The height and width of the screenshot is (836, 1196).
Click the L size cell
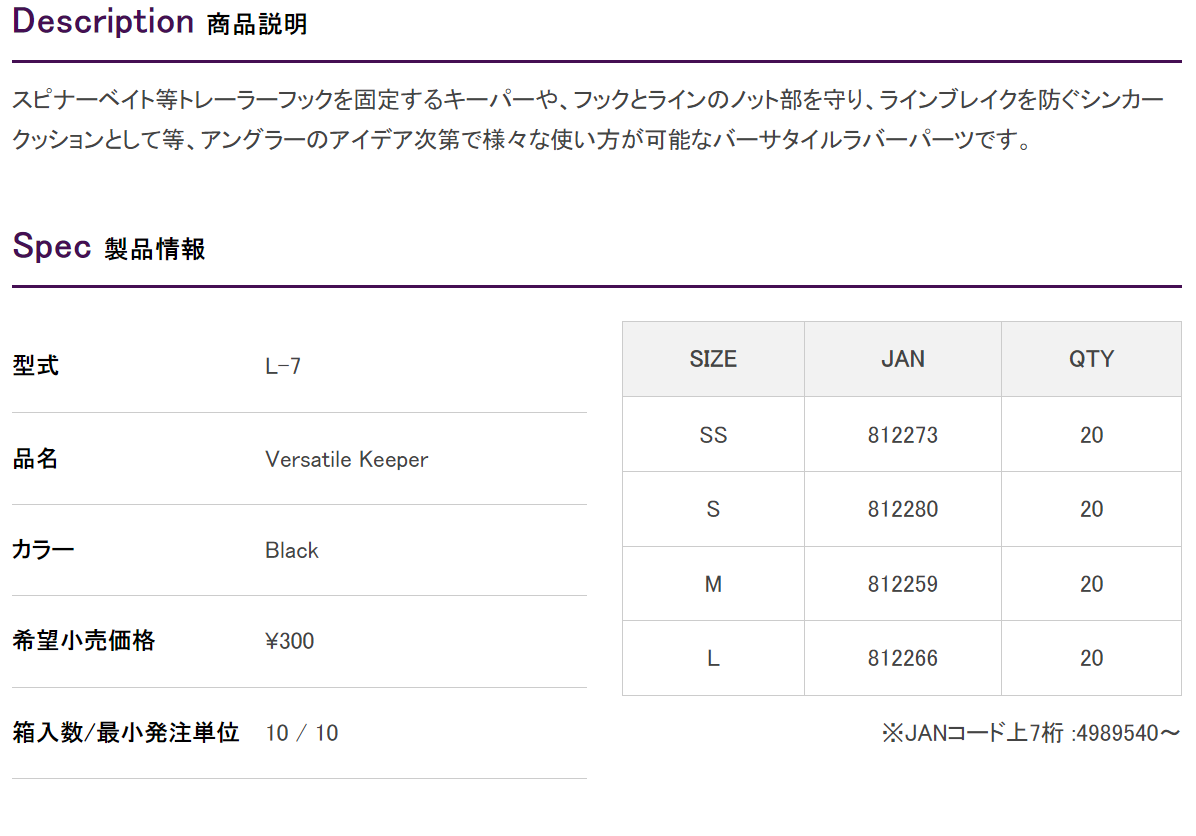(713, 658)
